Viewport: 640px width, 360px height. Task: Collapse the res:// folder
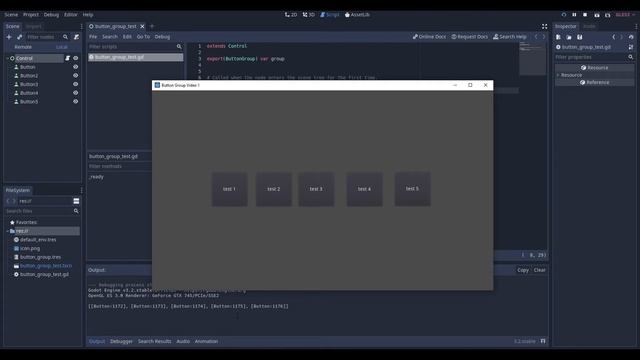pos(7,231)
